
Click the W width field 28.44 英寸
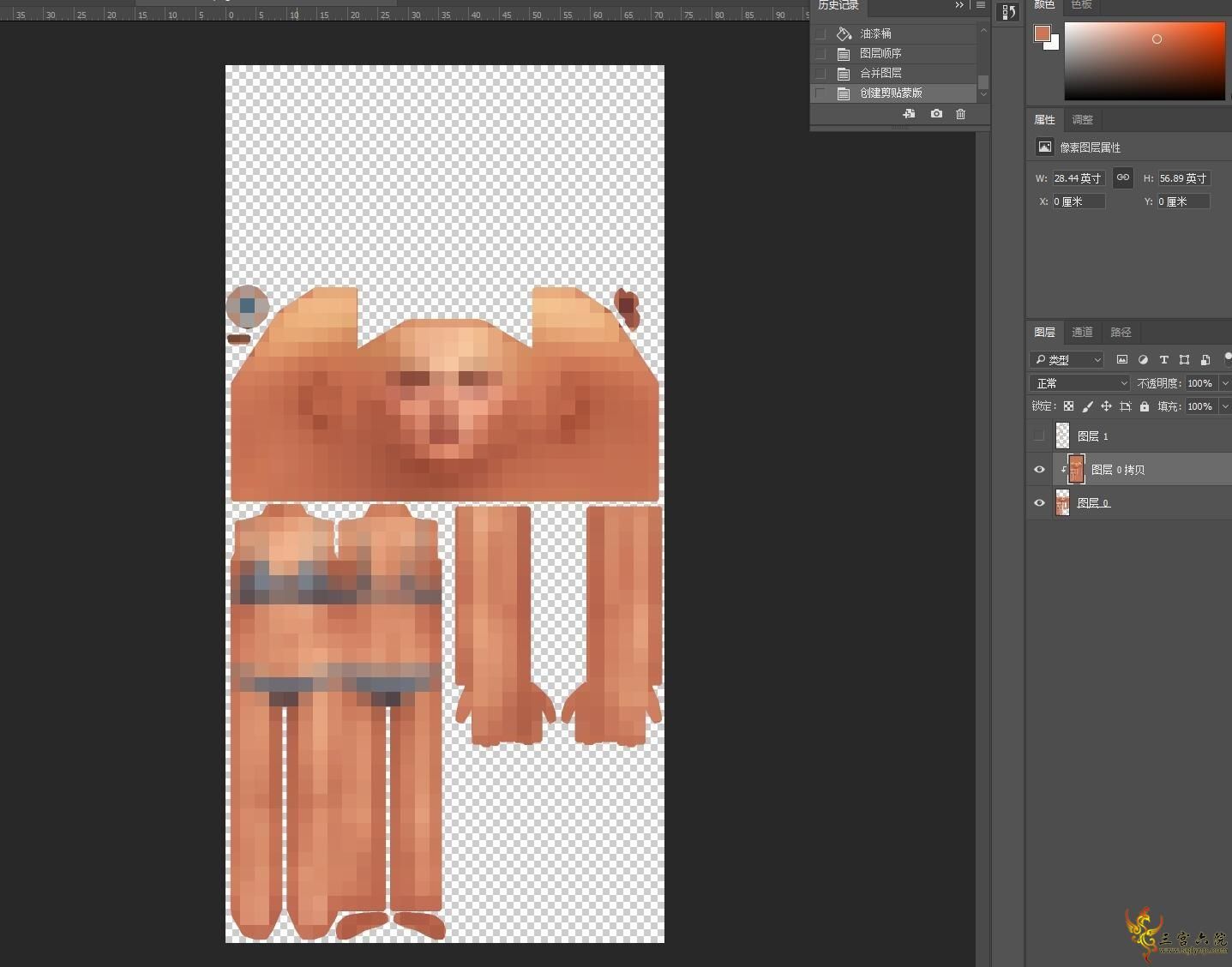coord(1079,178)
